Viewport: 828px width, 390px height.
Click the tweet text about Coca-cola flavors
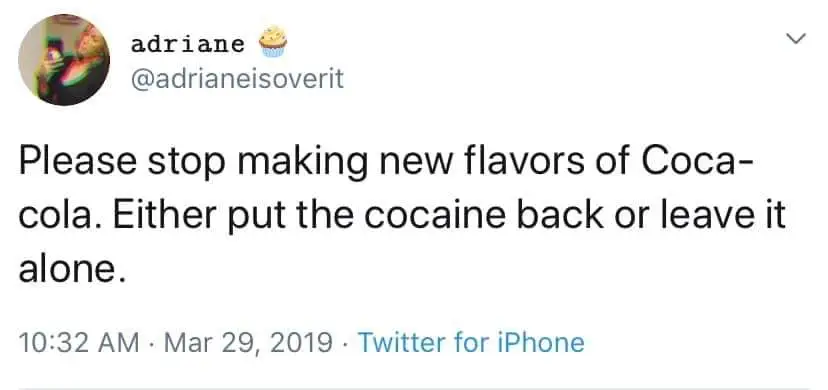(x=402, y=215)
